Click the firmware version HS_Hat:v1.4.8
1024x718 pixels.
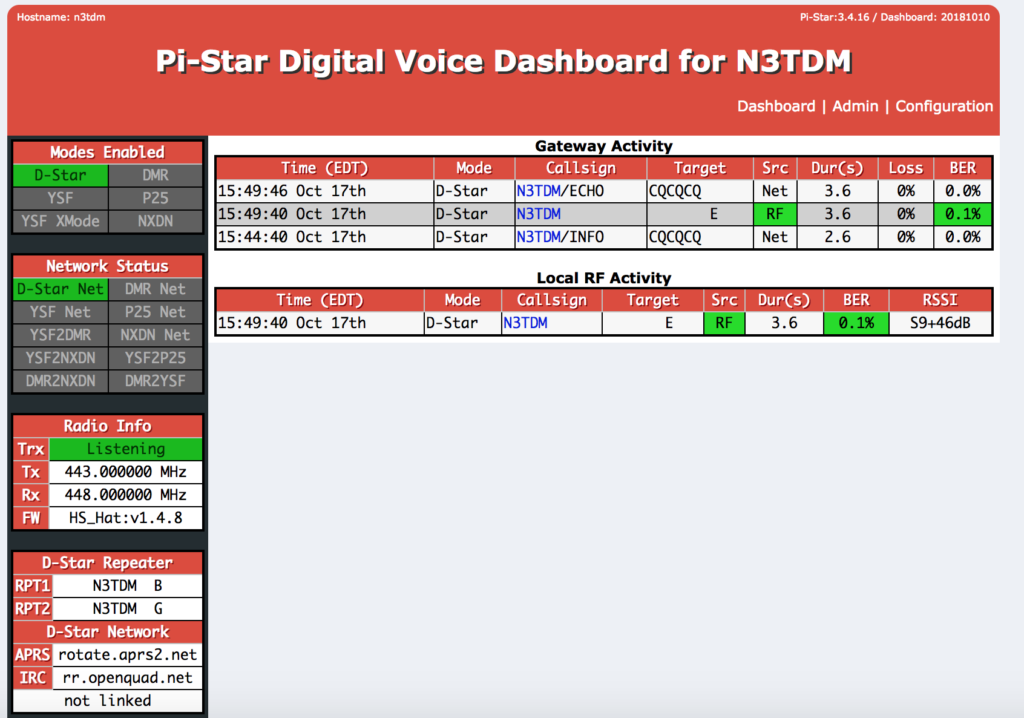125,518
